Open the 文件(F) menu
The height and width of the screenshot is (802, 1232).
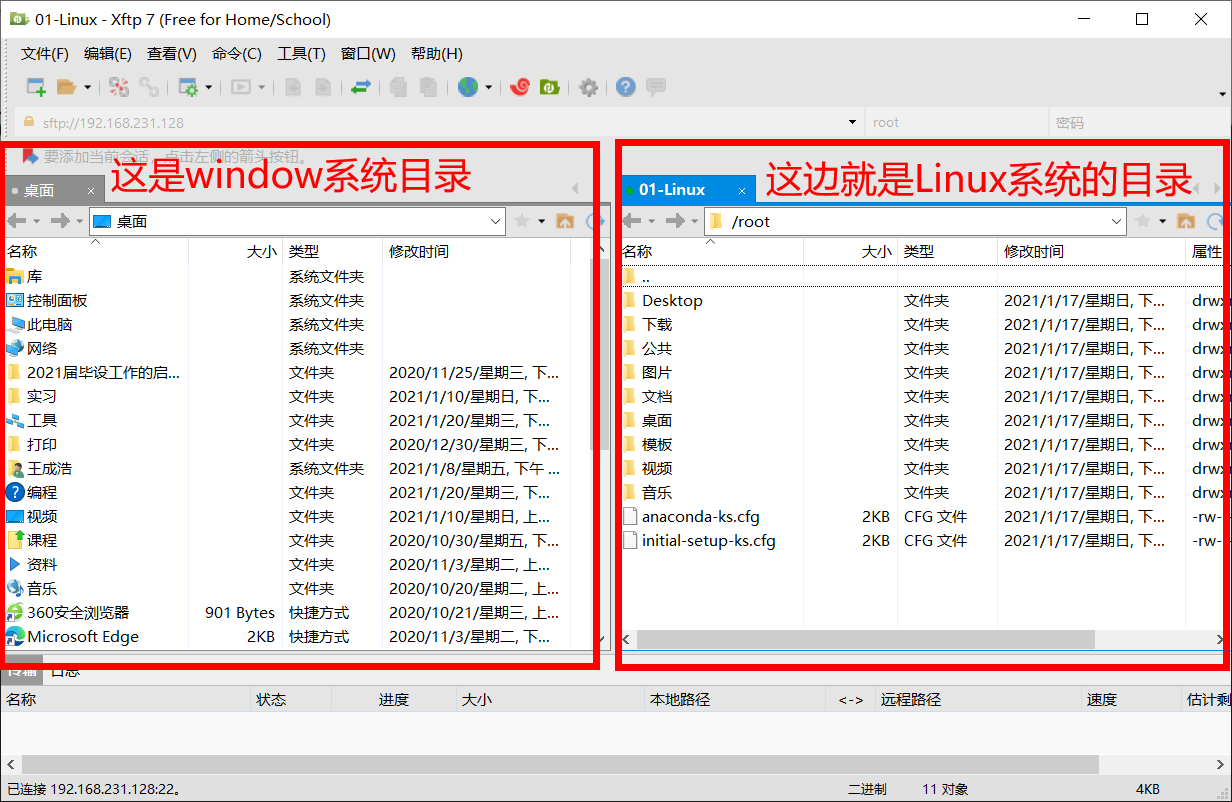coord(45,54)
